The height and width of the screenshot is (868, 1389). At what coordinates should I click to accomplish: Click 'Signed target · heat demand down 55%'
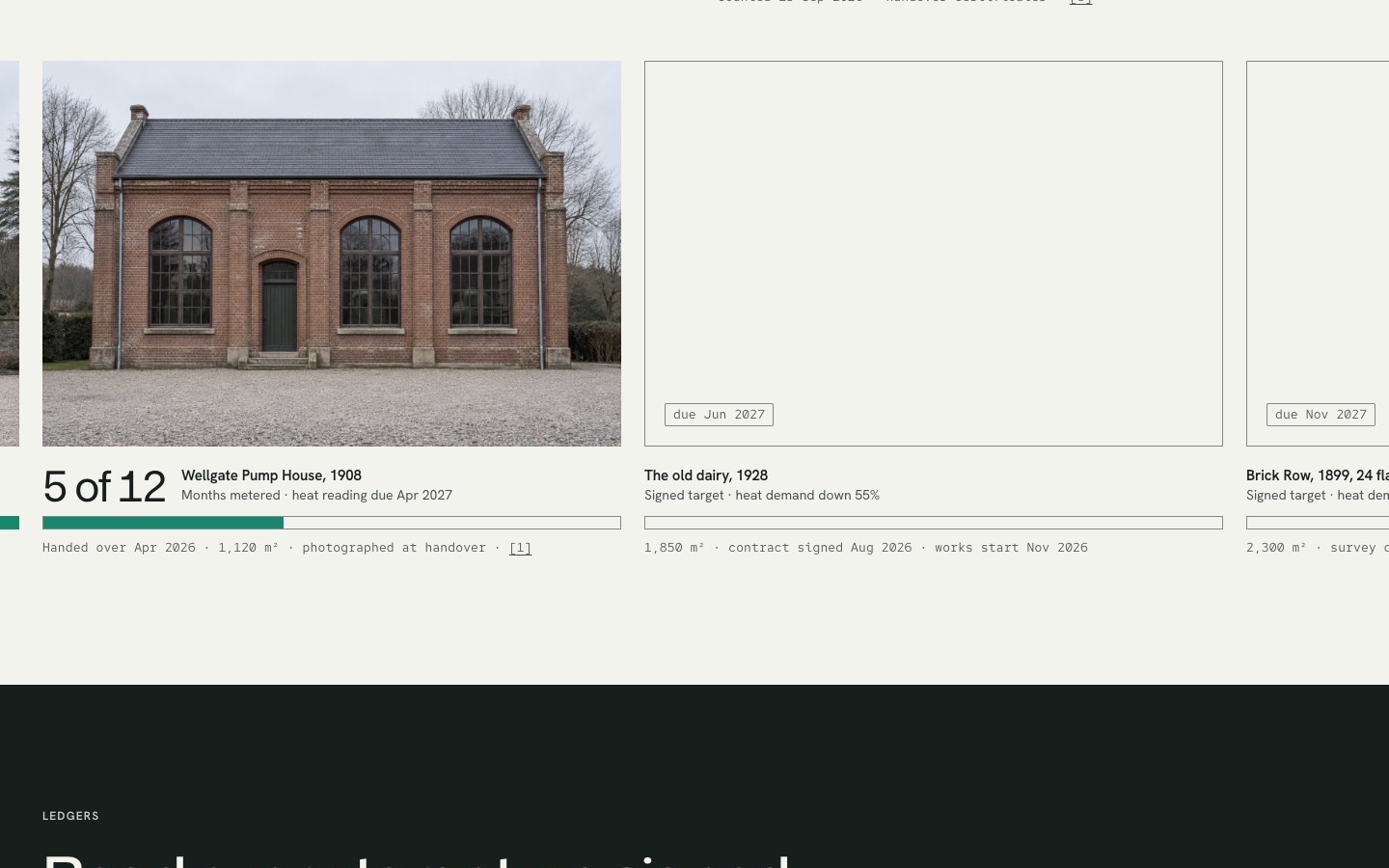point(762,496)
